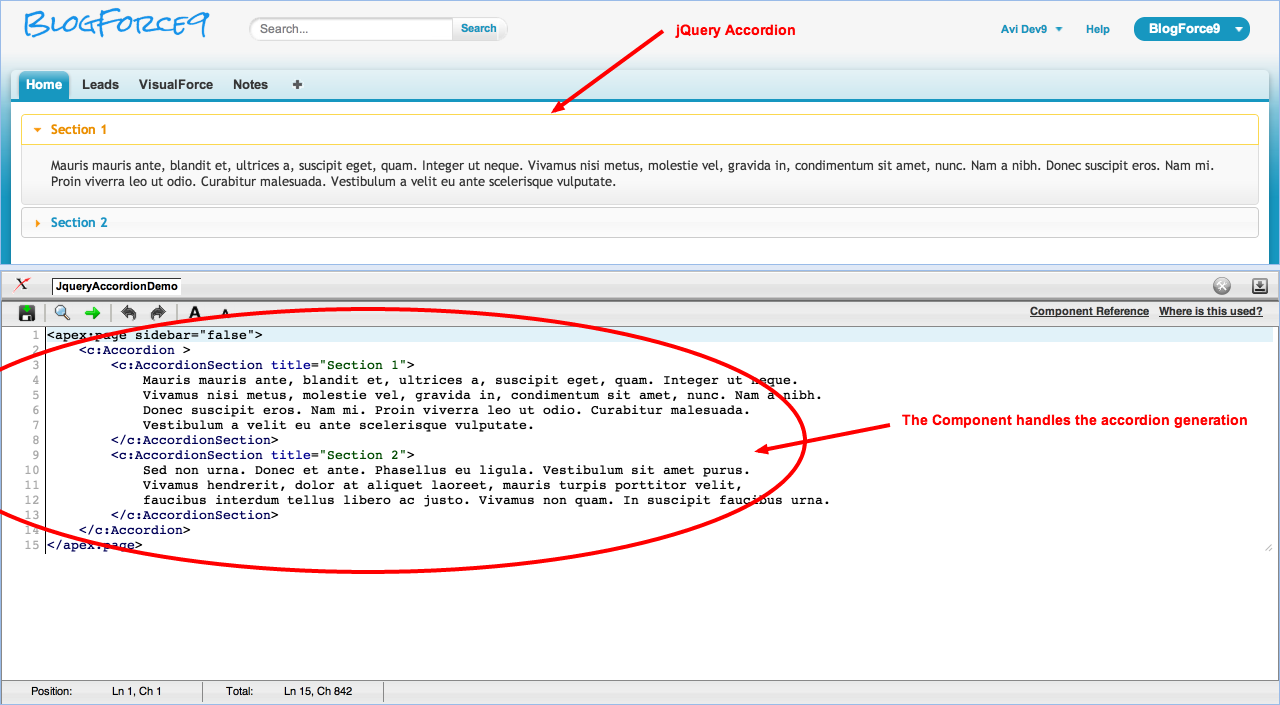Expand Section 2 of the accordion

79,222
